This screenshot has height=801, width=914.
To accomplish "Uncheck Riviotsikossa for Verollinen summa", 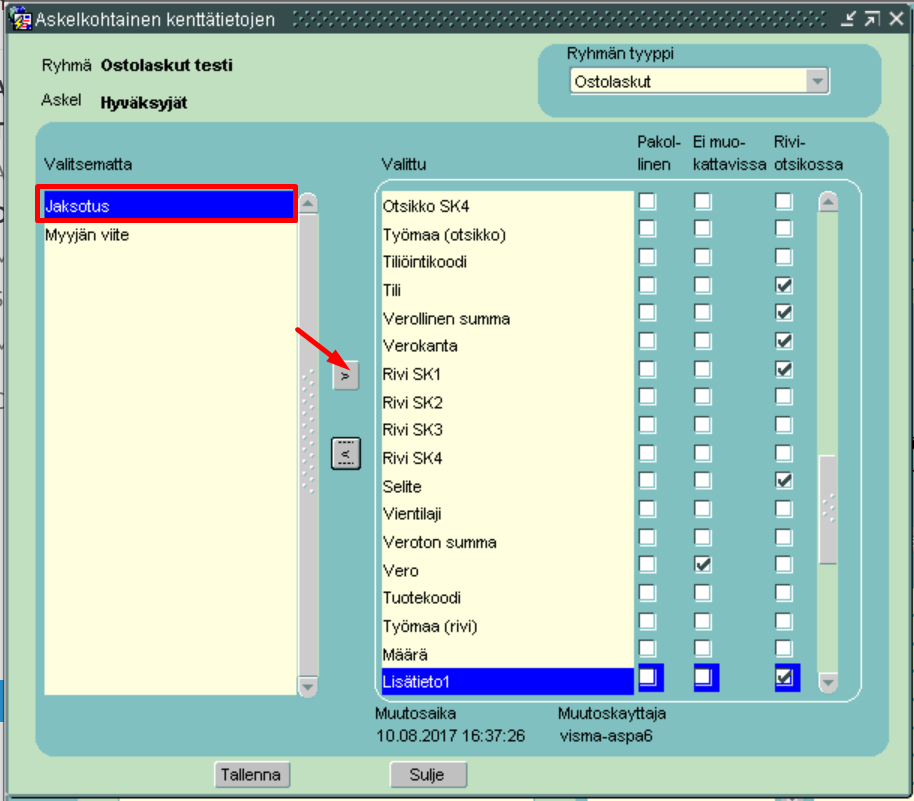I will [x=783, y=312].
